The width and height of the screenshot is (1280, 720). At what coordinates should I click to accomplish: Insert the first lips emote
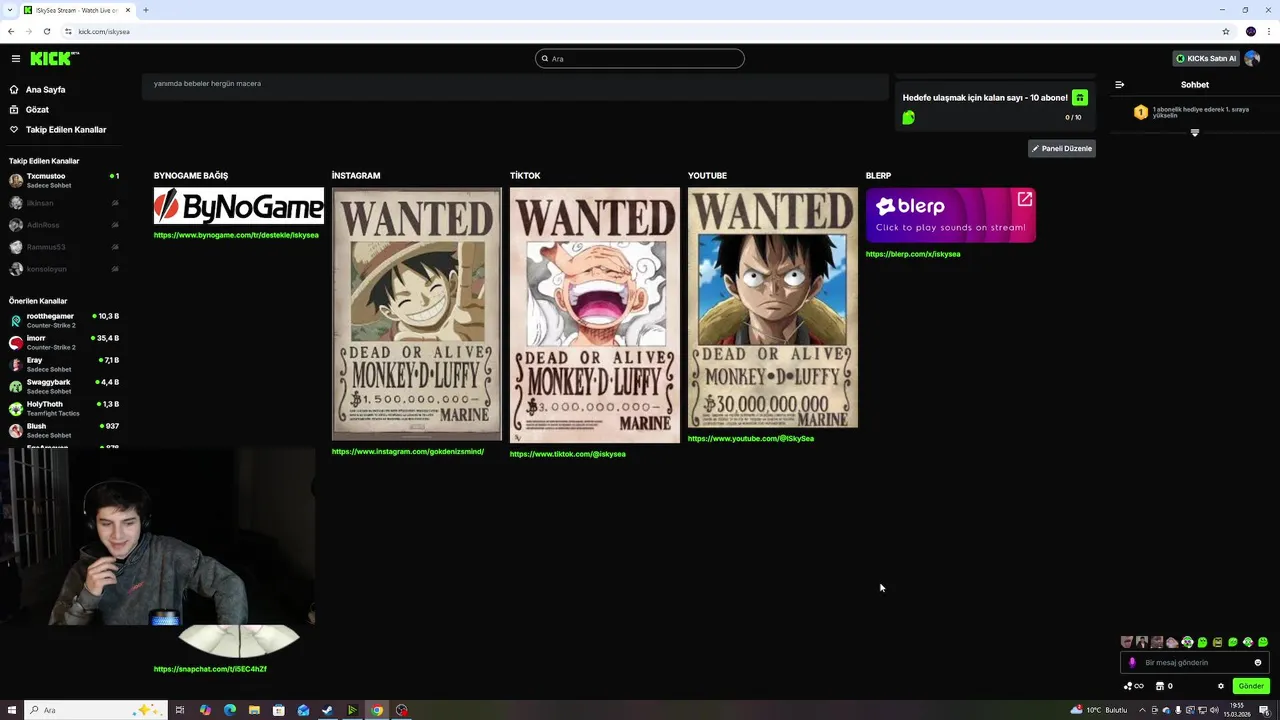(1127, 642)
